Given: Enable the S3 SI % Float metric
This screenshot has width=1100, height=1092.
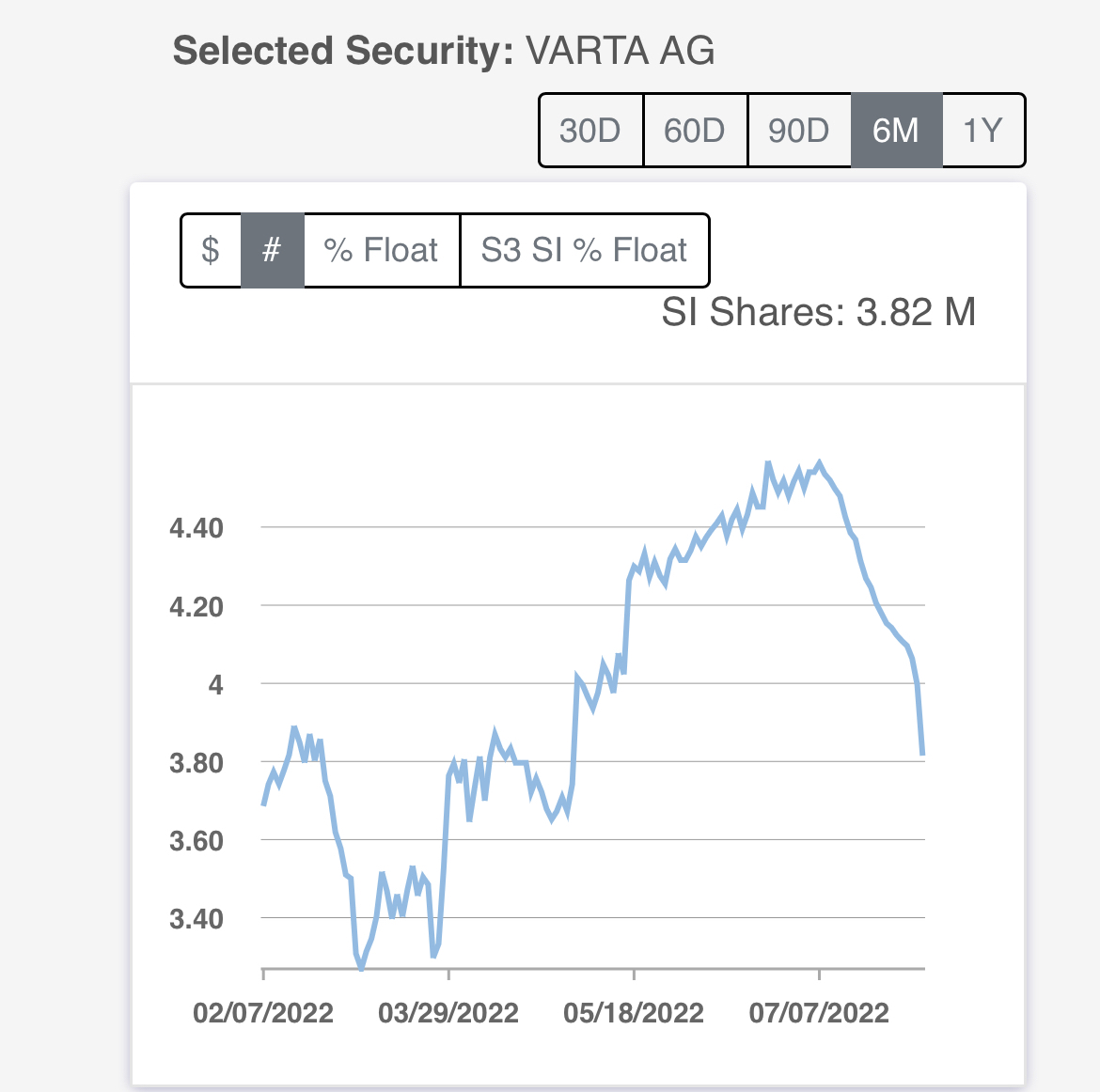Looking at the screenshot, I should coord(584,250).
